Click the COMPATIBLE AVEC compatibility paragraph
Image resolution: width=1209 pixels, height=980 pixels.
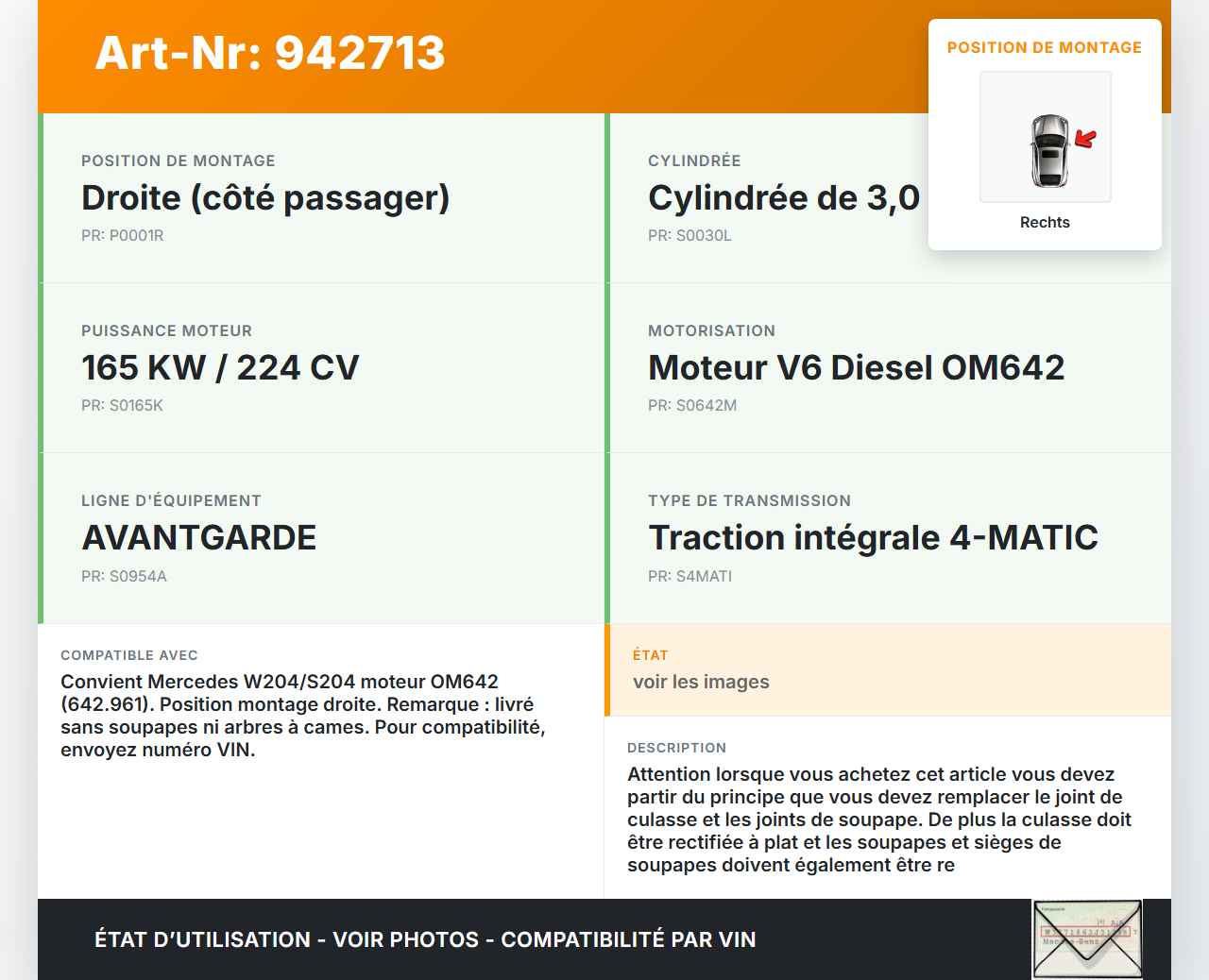[x=302, y=716]
